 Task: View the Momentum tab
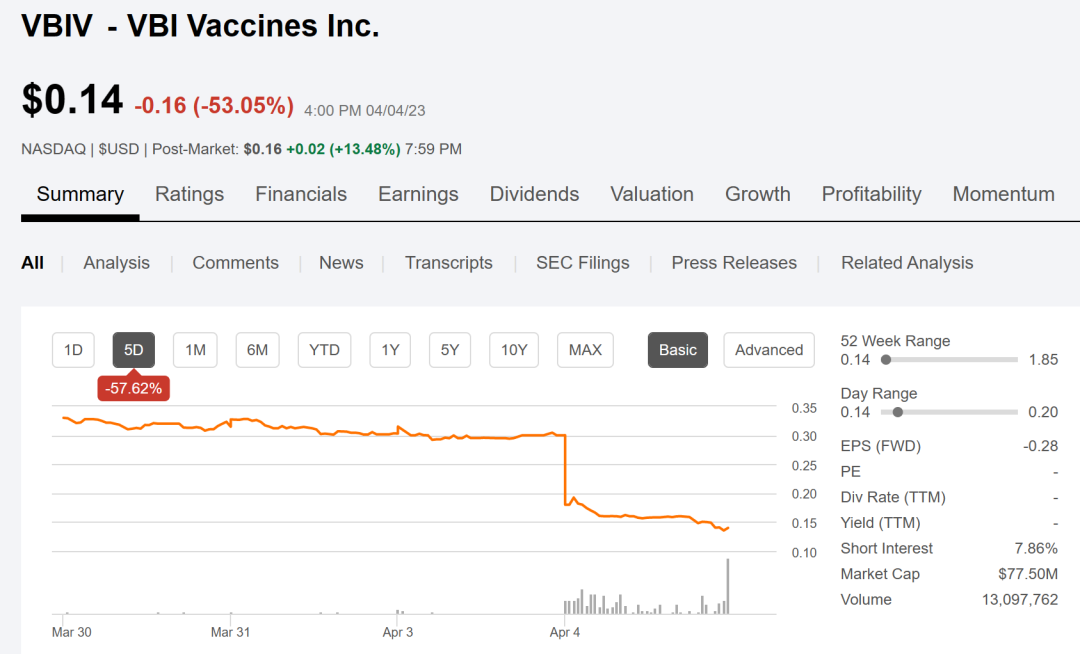(x=1003, y=194)
